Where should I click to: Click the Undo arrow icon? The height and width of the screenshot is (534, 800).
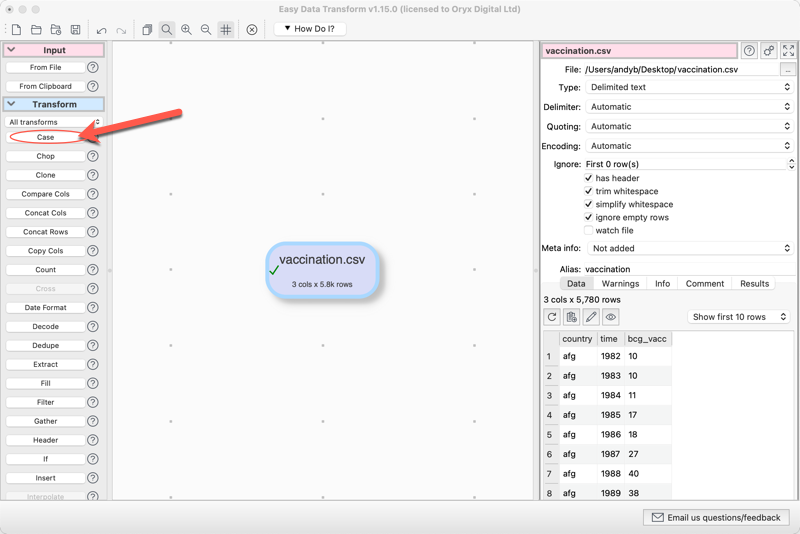click(101, 30)
